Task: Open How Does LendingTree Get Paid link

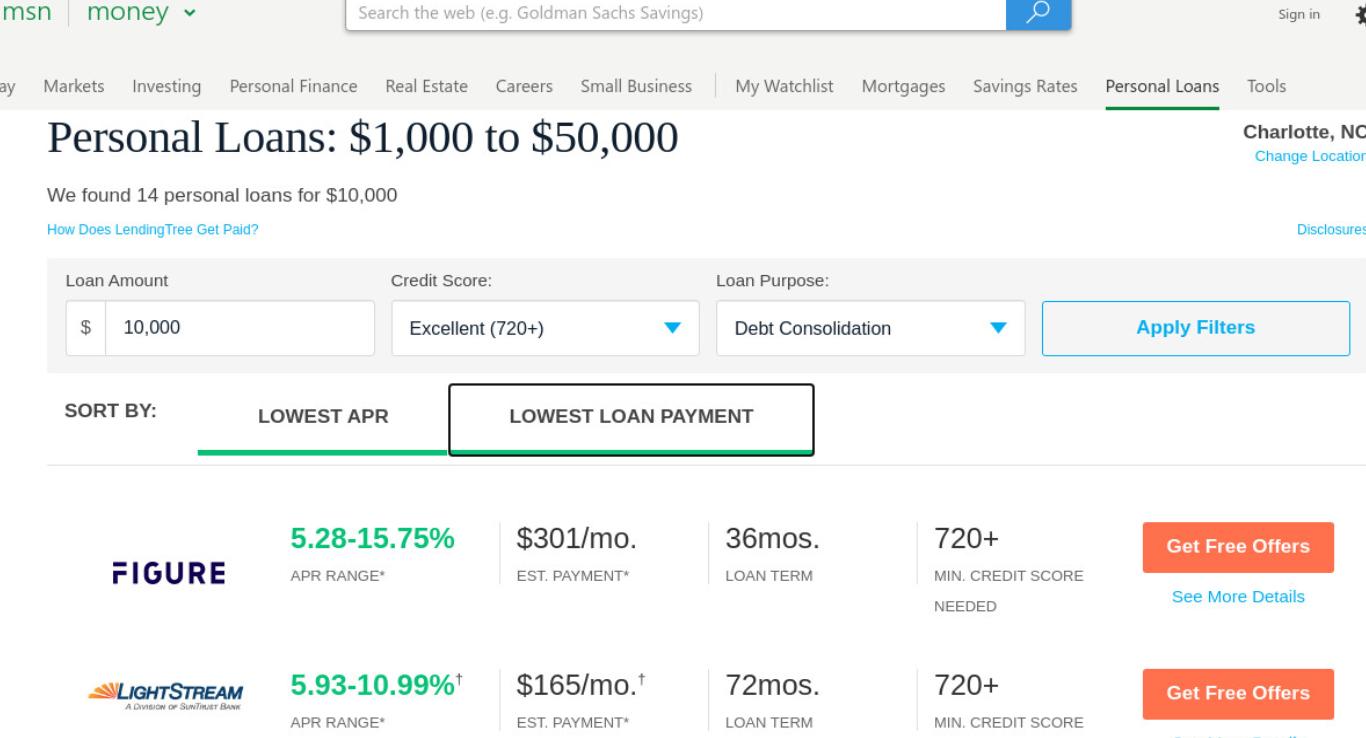Action: tap(152, 230)
